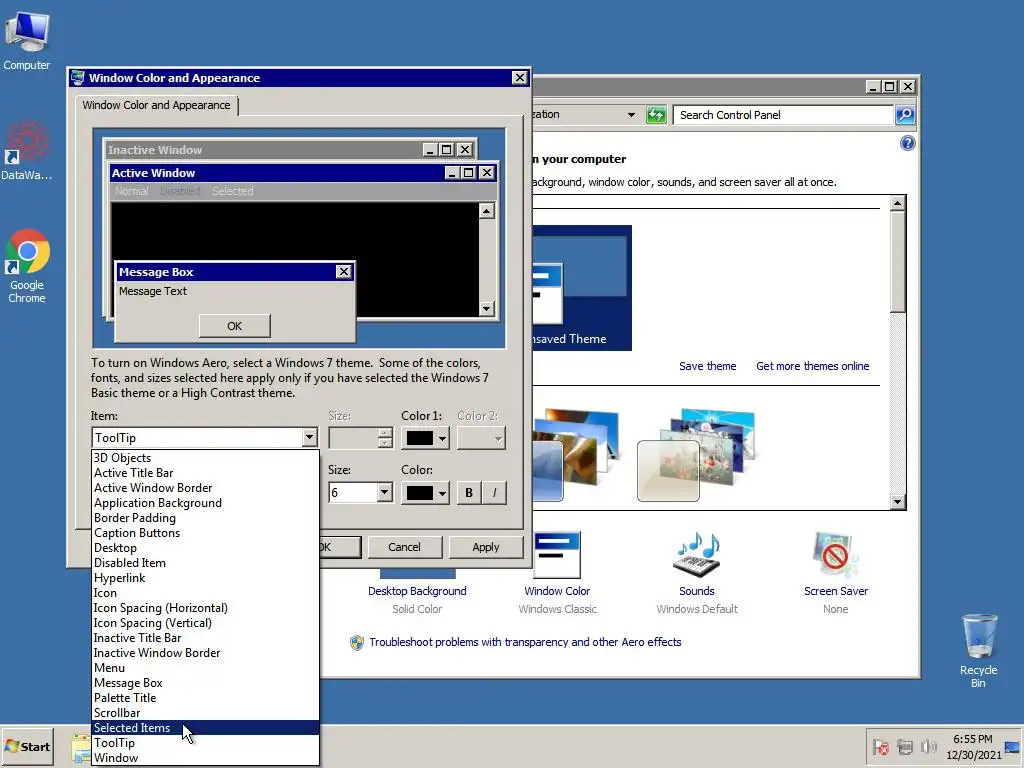Toggle the Italic font button
The width and height of the screenshot is (1024, 768).
[494, 493]
